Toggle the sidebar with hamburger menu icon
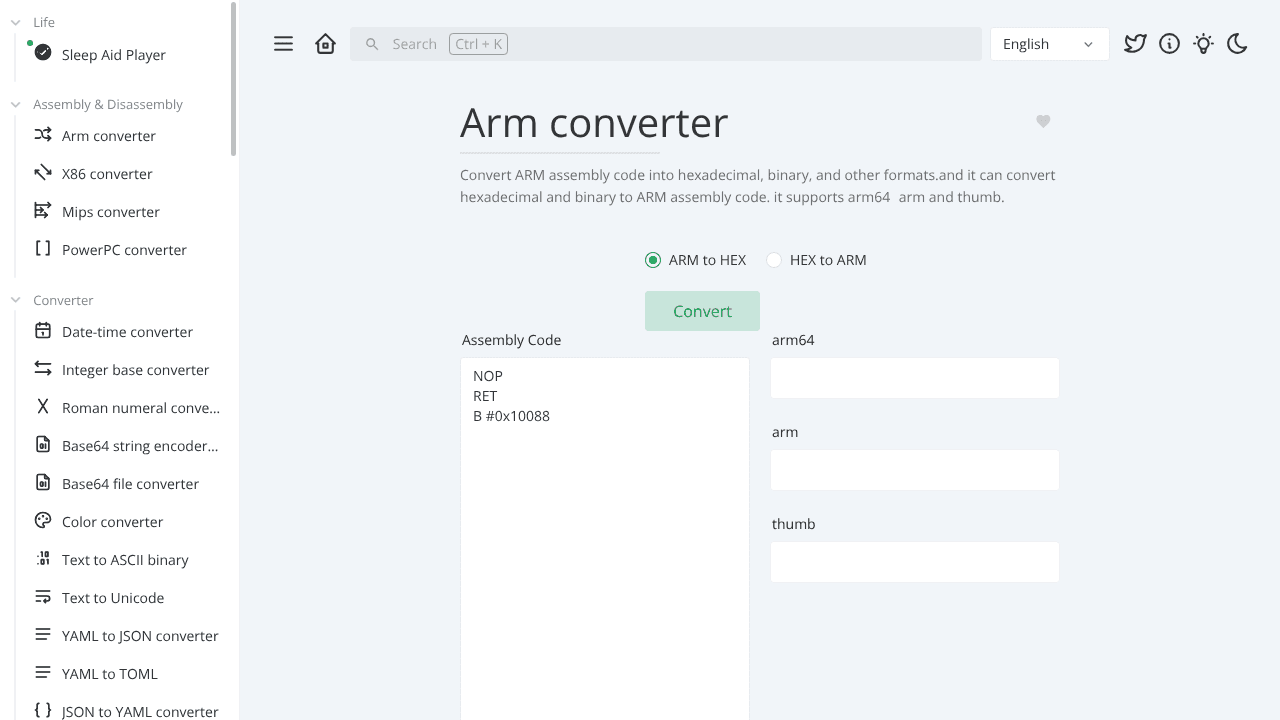Image resolution: width=1280 pixels, height=720 pixels. pos(284,44)
